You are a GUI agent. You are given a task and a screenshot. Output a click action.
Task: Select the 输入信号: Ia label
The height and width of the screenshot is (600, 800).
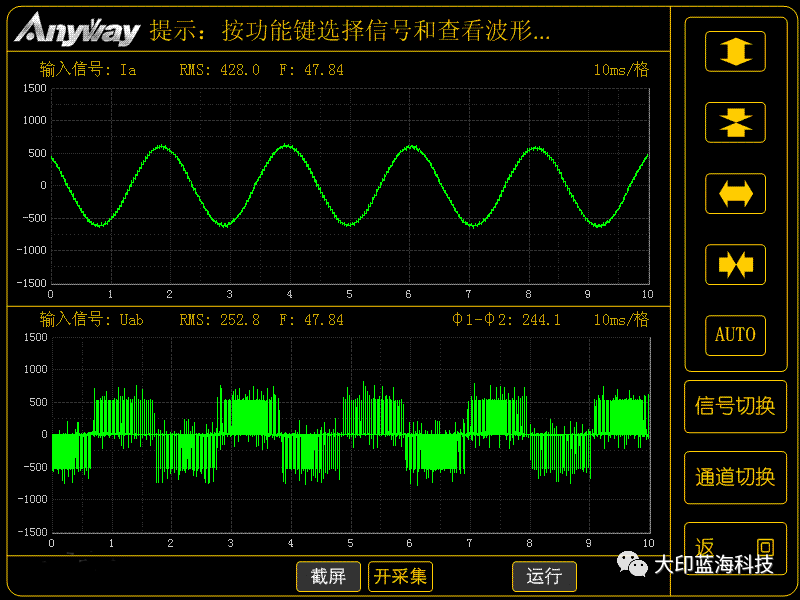click(x=88, y=69)
